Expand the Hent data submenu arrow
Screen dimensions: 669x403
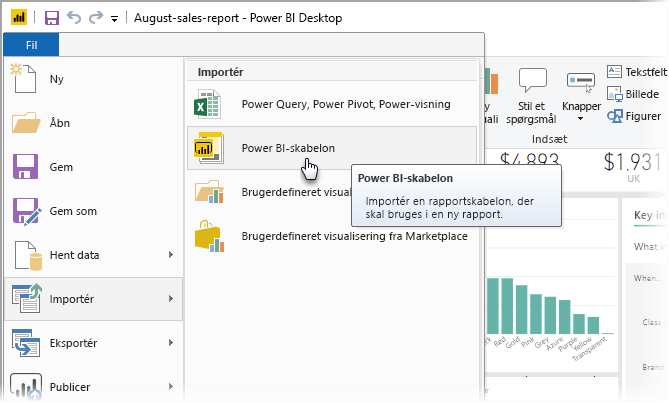[x=171, y=255]
